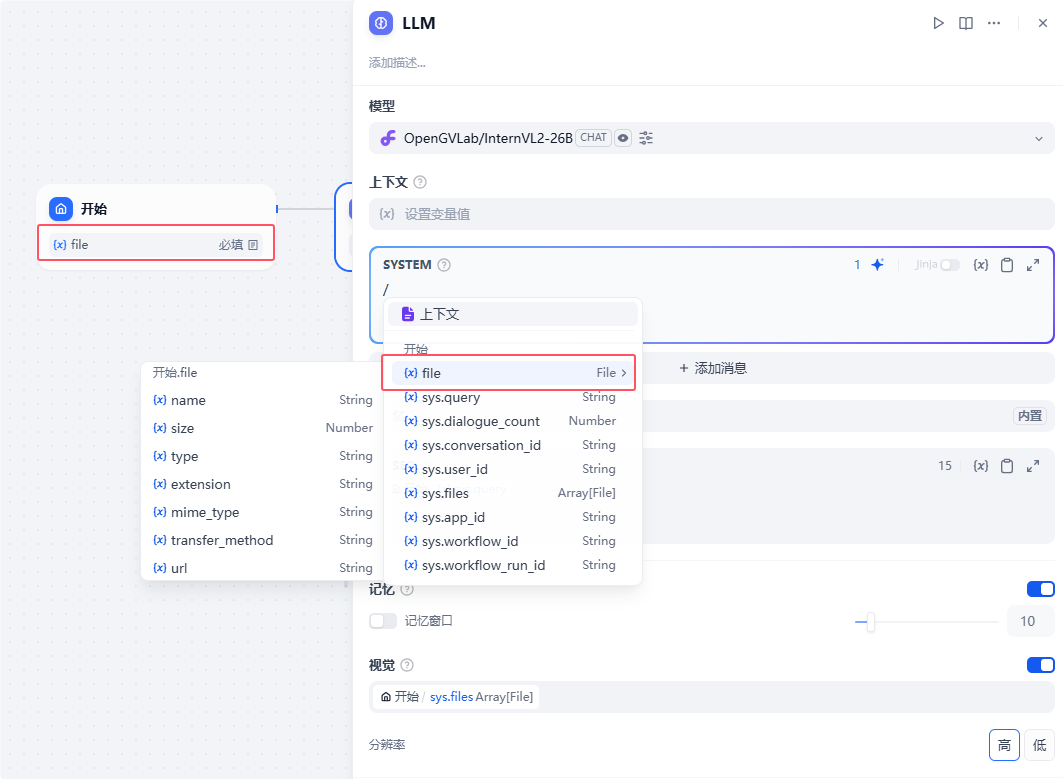
Task: Disable the 记忆 memory switch
Action: [x=1041, y=589]
